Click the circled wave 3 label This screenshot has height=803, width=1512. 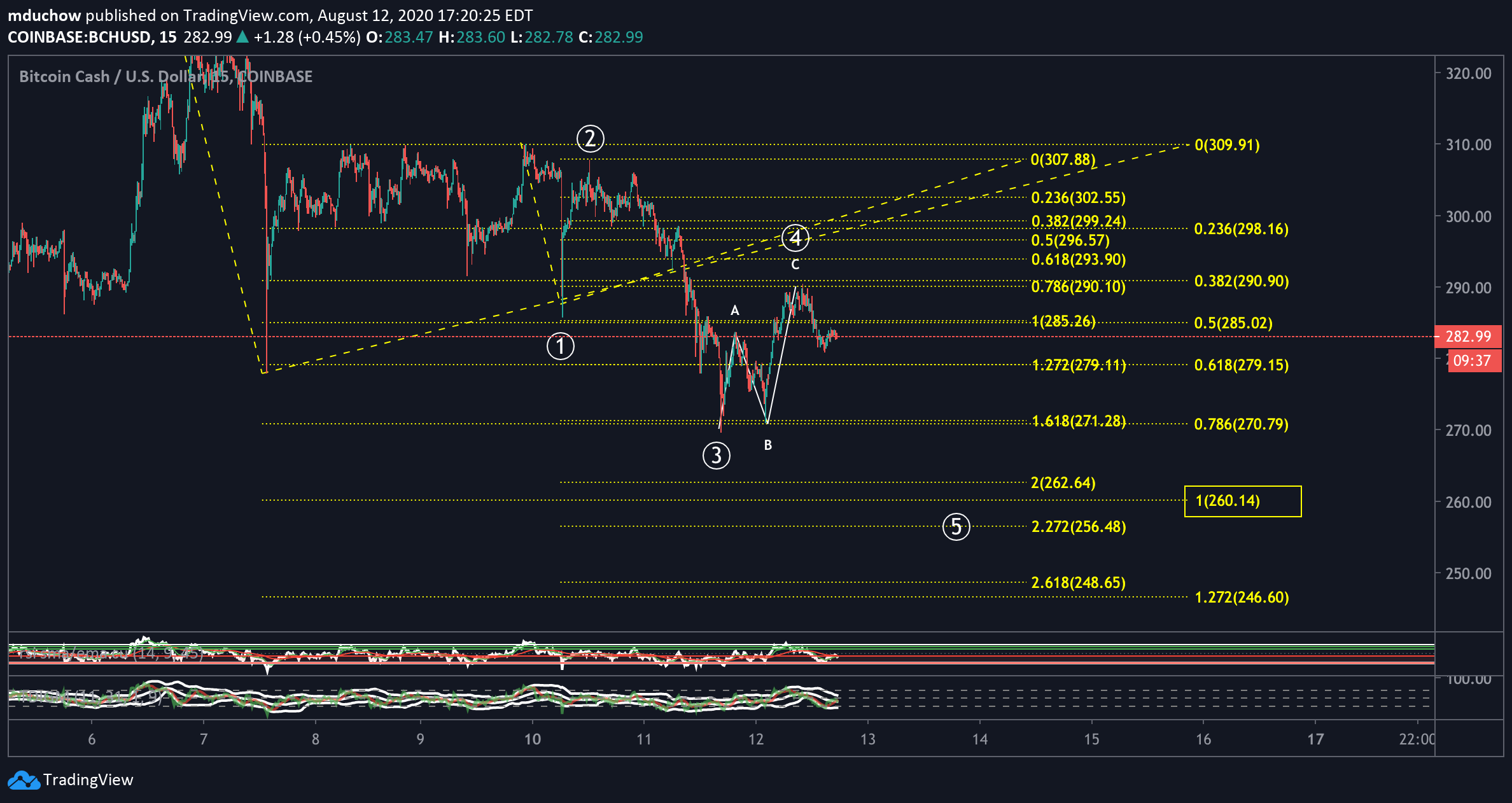point(717,456)
